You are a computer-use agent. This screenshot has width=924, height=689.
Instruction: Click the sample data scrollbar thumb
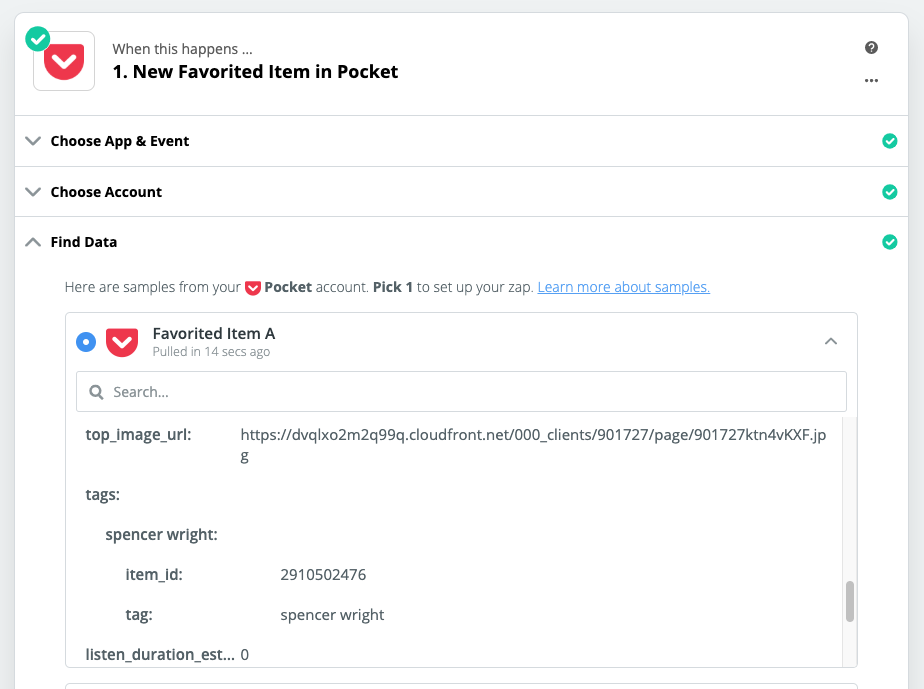850,601
